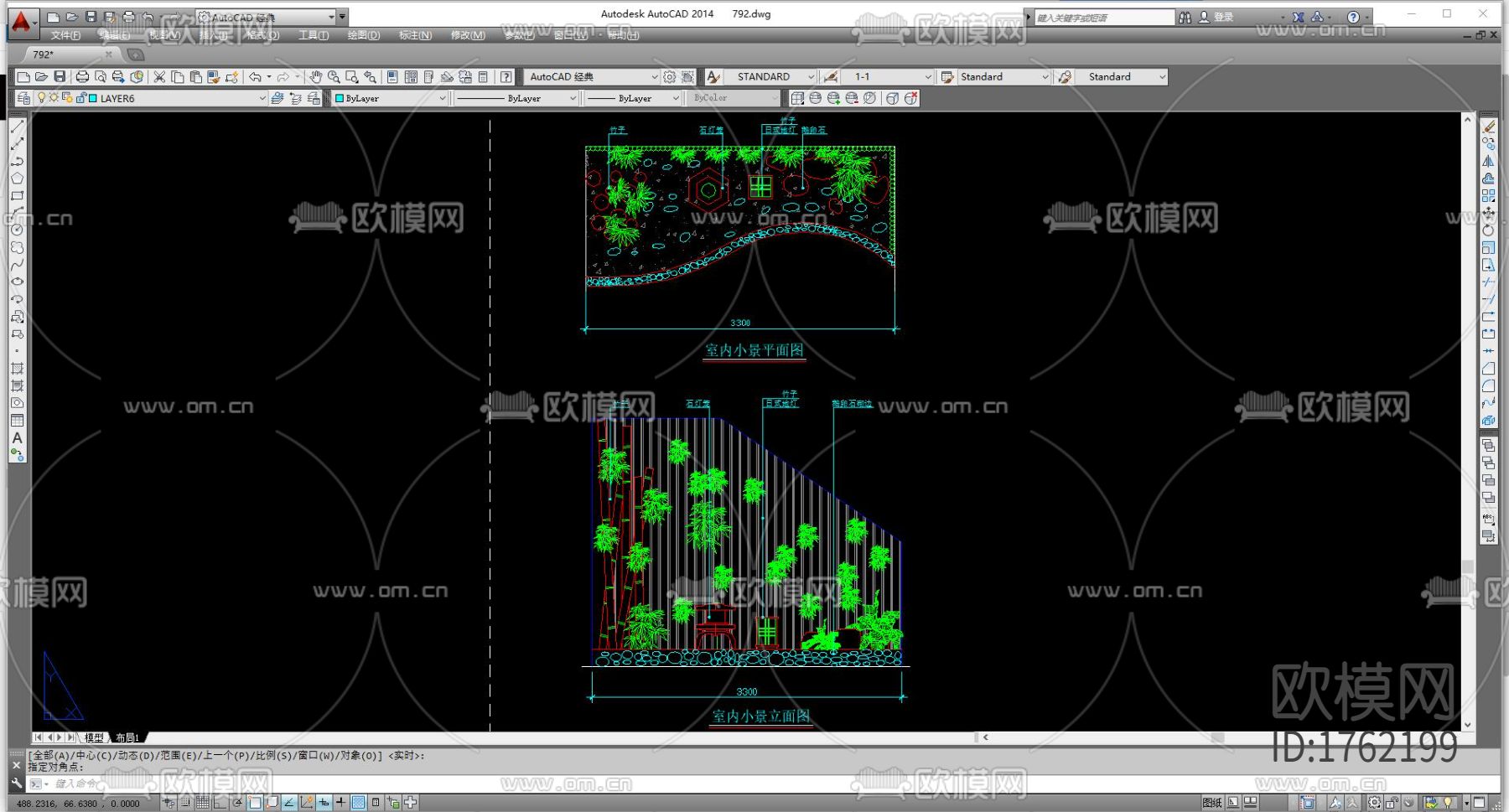Image resolution: width=1509 pixels, height=812 pixels.
Task: Open the STANDARD text style dropdown
Action: coord(810,77)
